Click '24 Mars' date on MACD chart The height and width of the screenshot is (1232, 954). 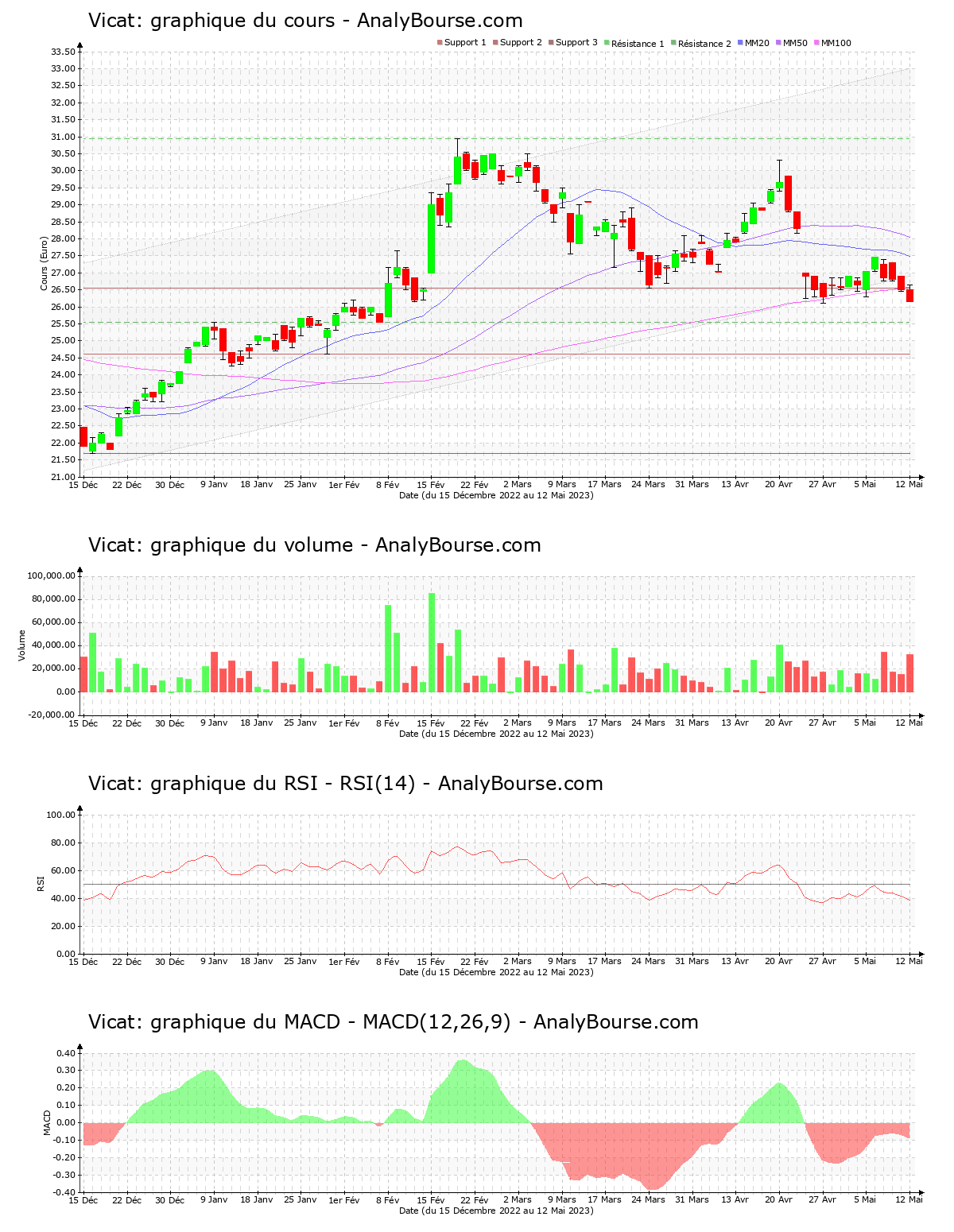[649, 1200]
